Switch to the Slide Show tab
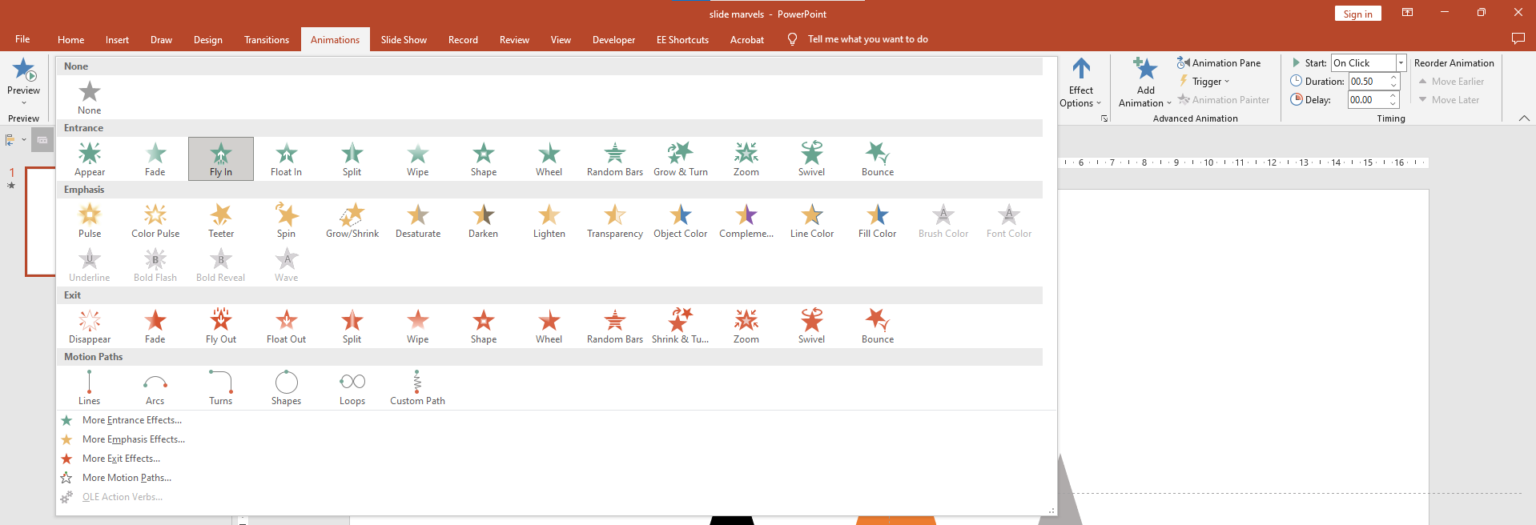The image size is (1536, 525). coord(404,40)
